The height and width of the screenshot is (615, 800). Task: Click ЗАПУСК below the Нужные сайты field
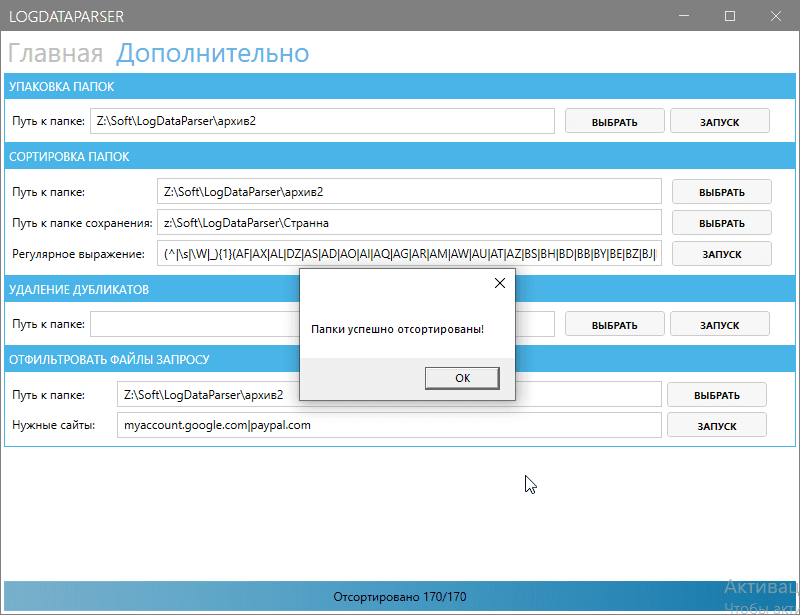point(716,425)
